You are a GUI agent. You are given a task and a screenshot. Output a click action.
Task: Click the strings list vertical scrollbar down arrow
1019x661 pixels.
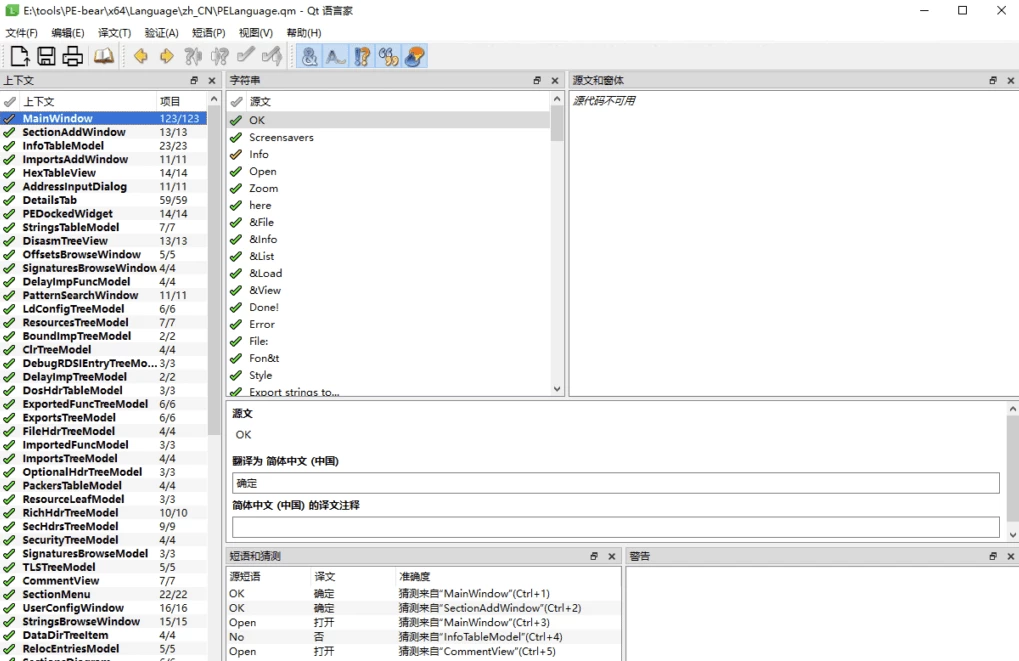pos(557,390)
